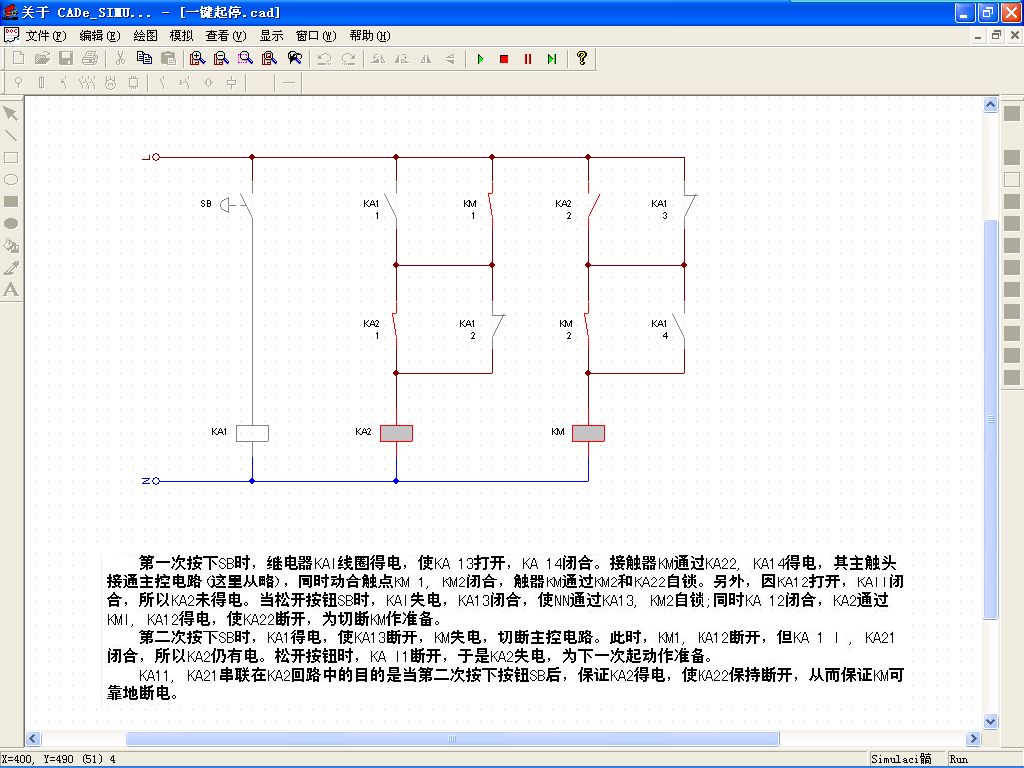Screen dimensions: 1024x768
Task: Open the power supply components group
Action: tap(18, 83)
